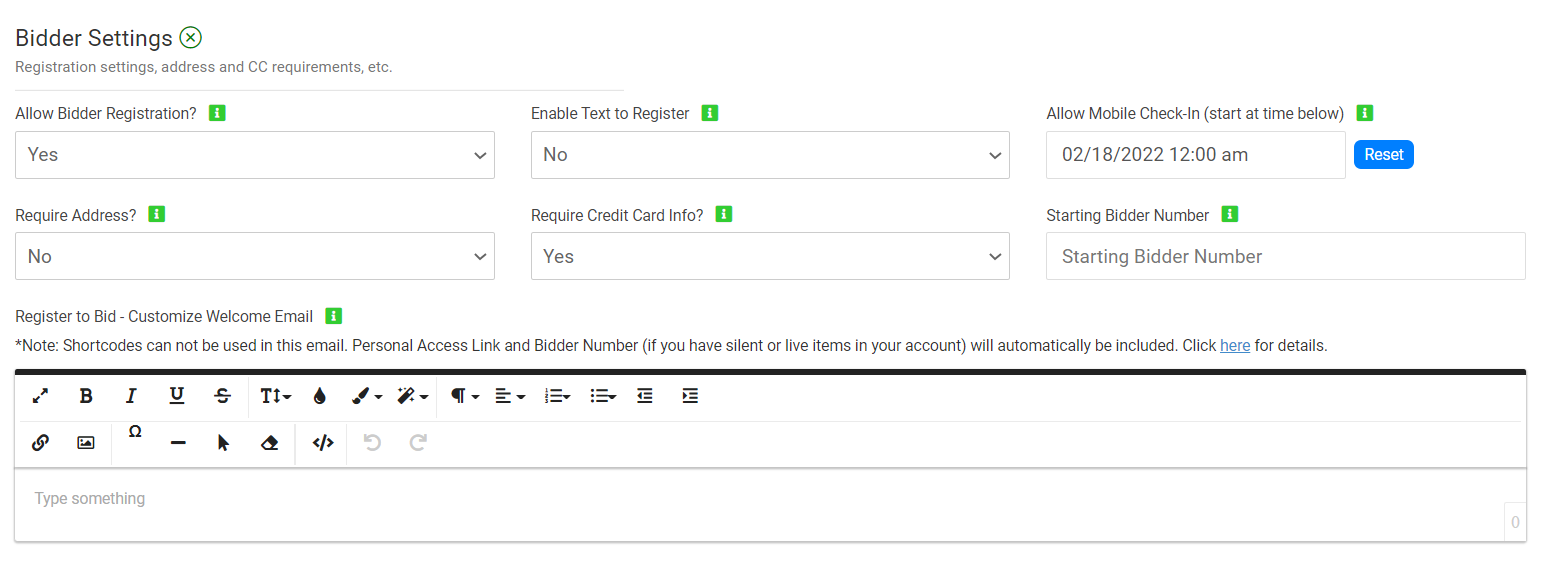Open the font size menu
Image resolution: width=1552 pixels, height=564 pixels.
click(x=275, y=396)
